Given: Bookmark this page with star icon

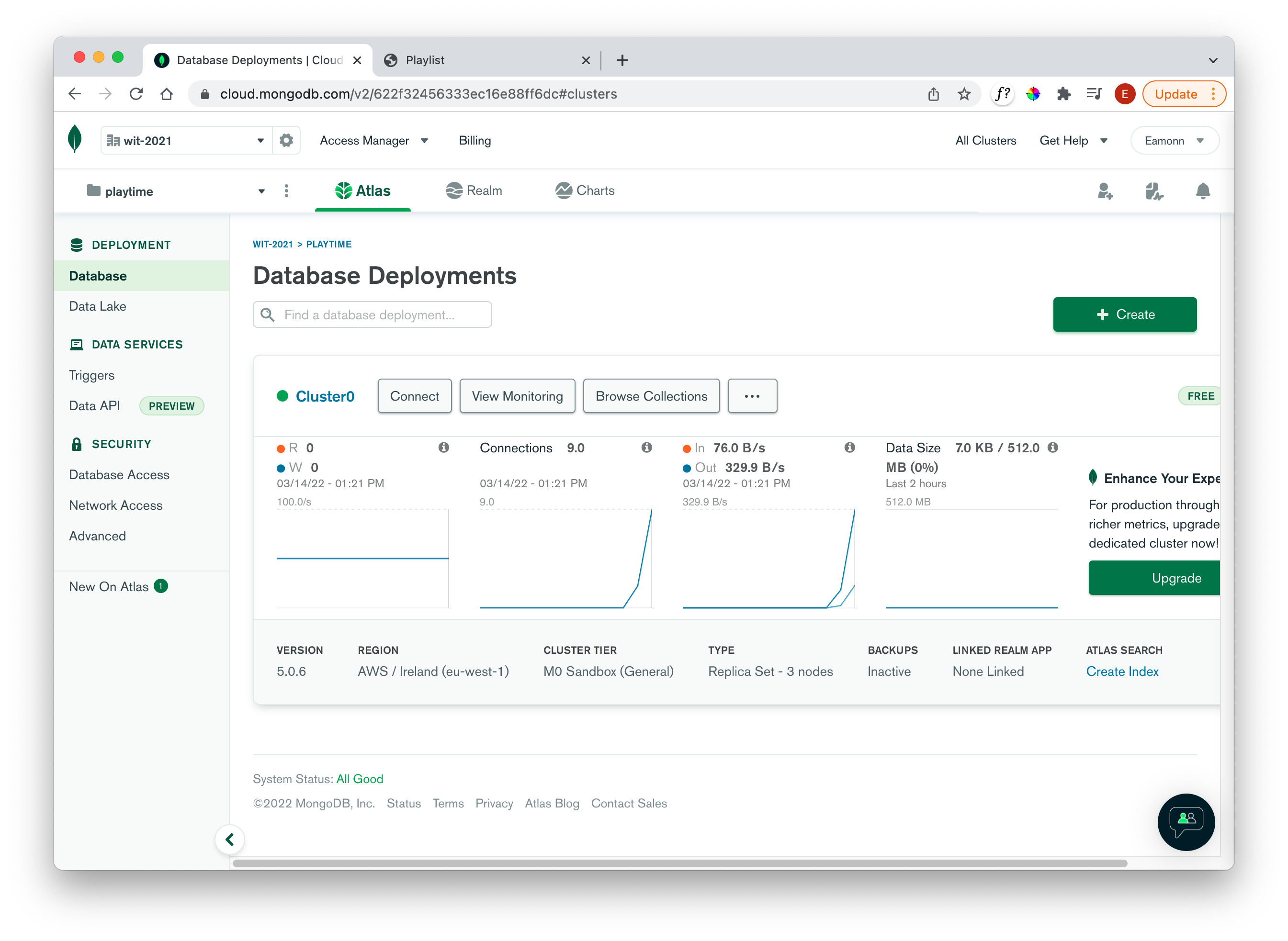Looking at the screenshot, I should (x=964, y=94).
